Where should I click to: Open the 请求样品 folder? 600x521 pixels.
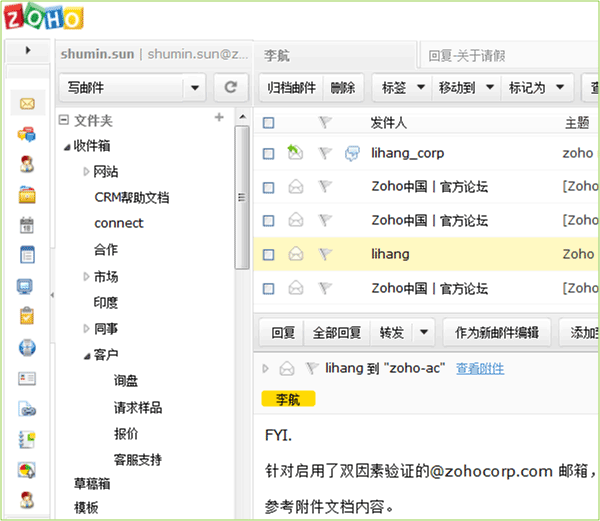coord(138,407)
